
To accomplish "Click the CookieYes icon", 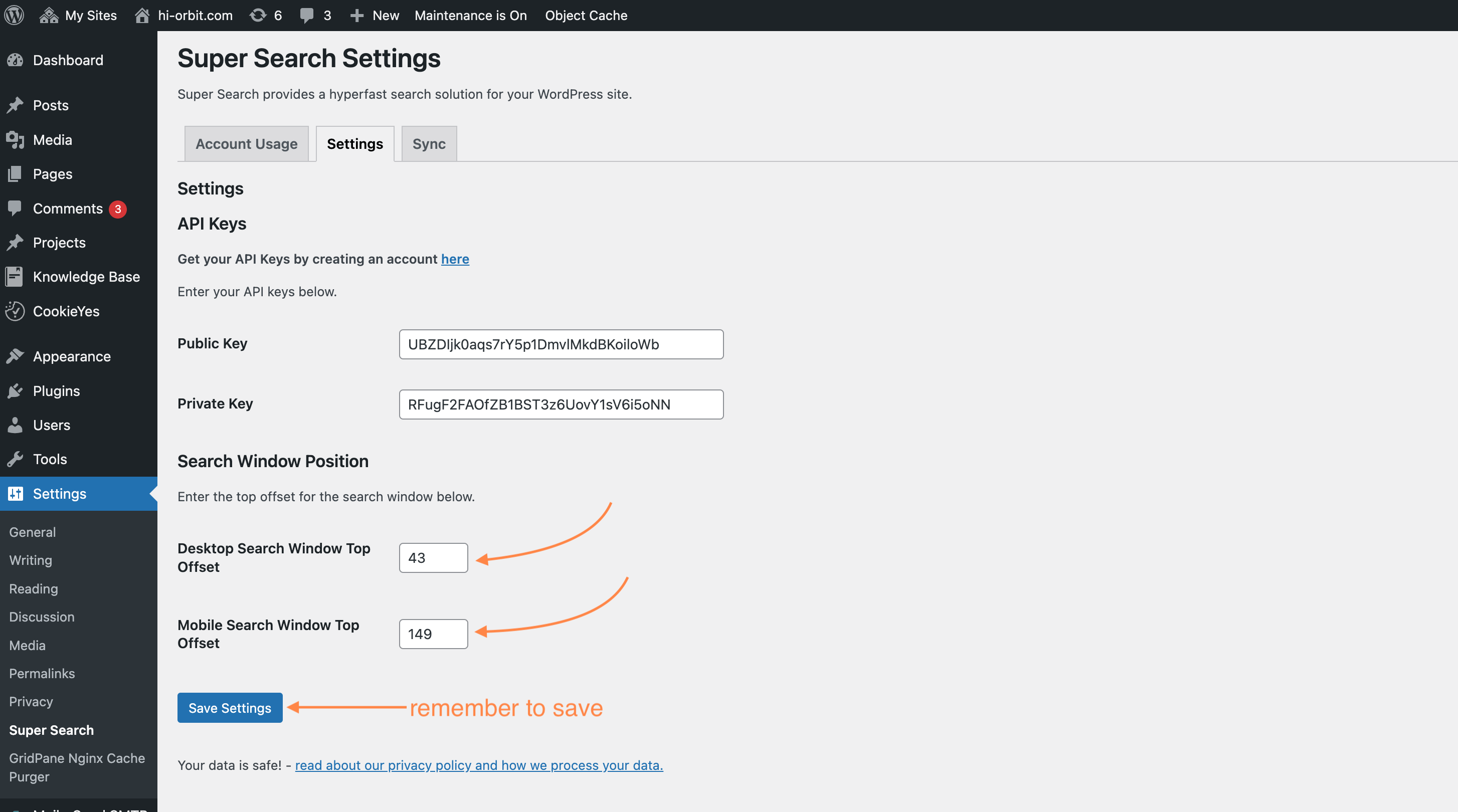I will [x=15, y=311].
